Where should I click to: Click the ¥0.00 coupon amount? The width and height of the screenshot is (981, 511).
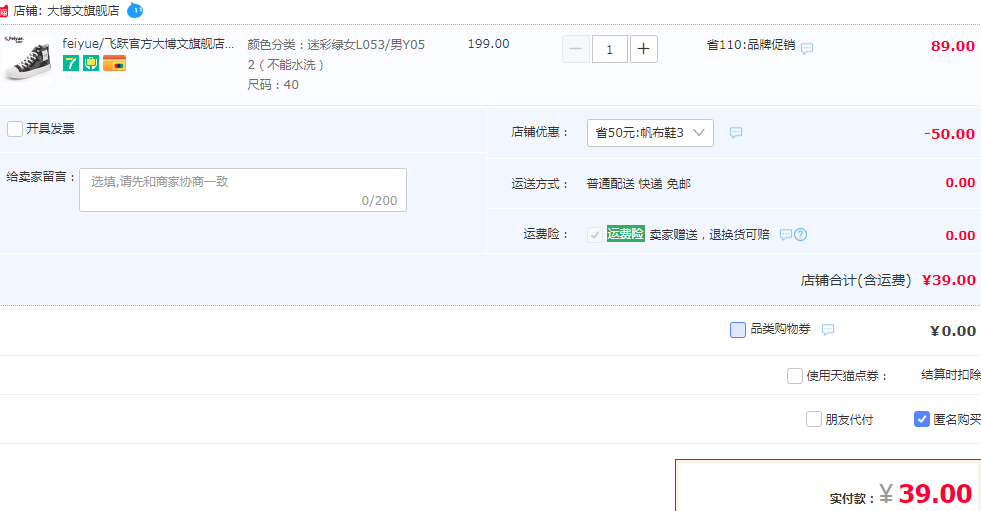click(x=953, y=331)
